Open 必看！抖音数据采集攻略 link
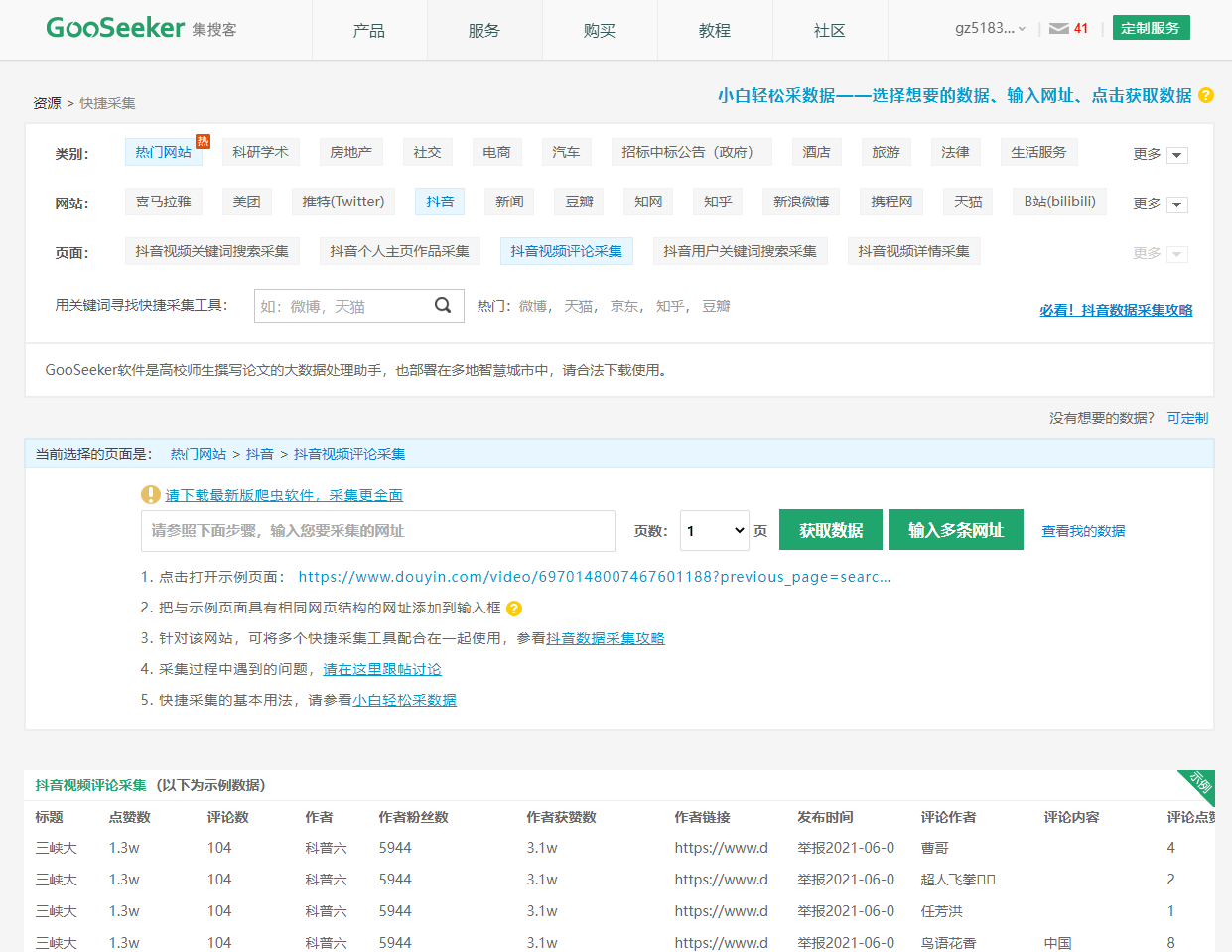 click(x=1116, y=310)
